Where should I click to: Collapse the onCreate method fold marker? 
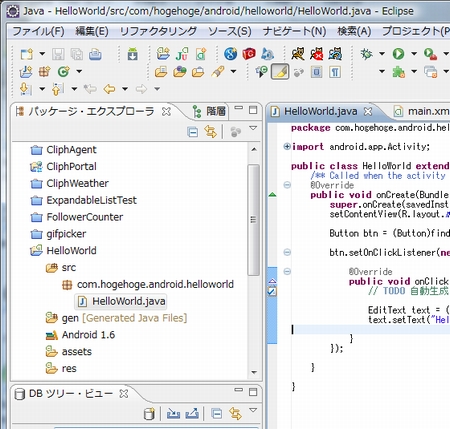(x=287, y=185)
